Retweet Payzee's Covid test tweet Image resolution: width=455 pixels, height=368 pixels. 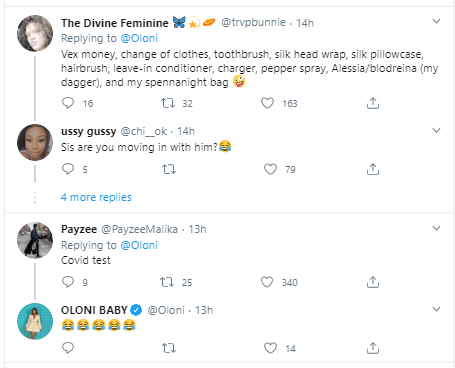(167, 282)
